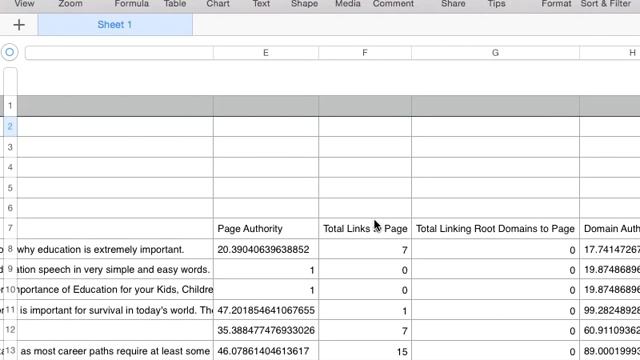
Task: Click Domain Authority value 17.74
Action: click(610, 249)
